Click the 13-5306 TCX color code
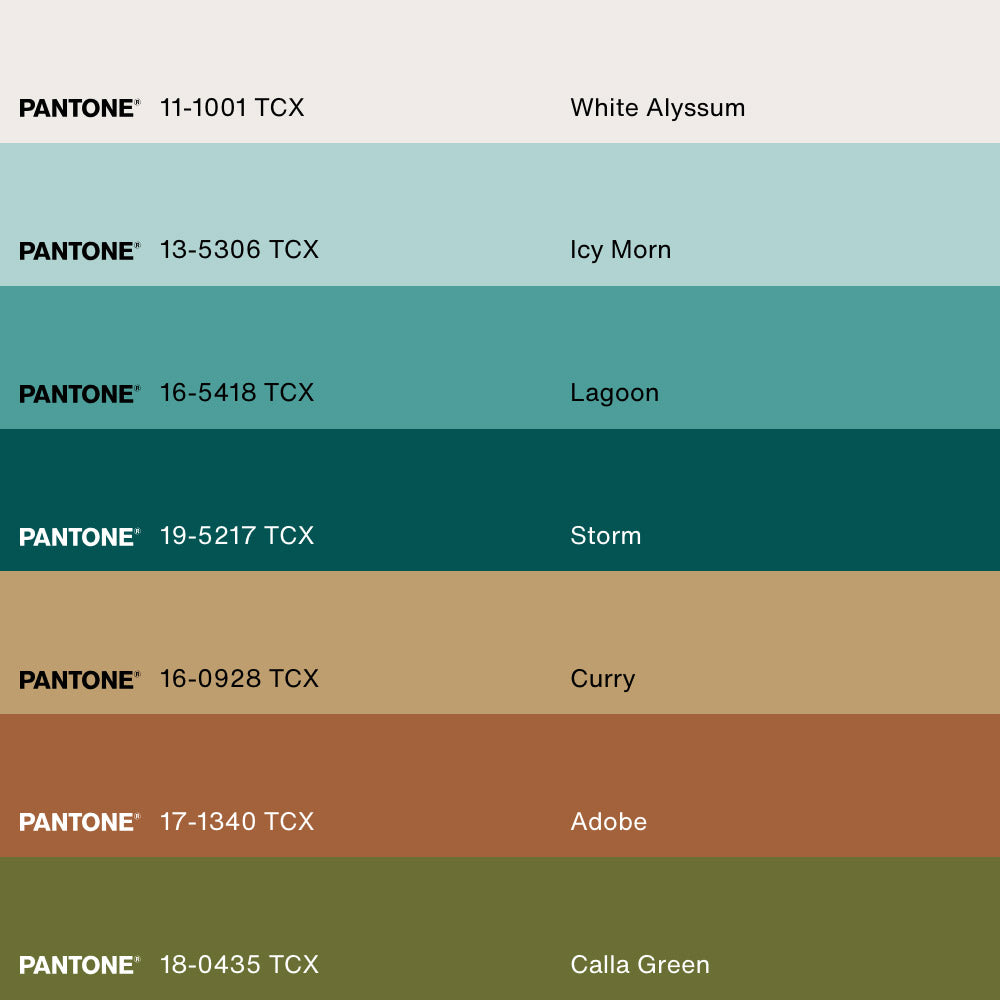1000x1000 pixels. (239, 250)
